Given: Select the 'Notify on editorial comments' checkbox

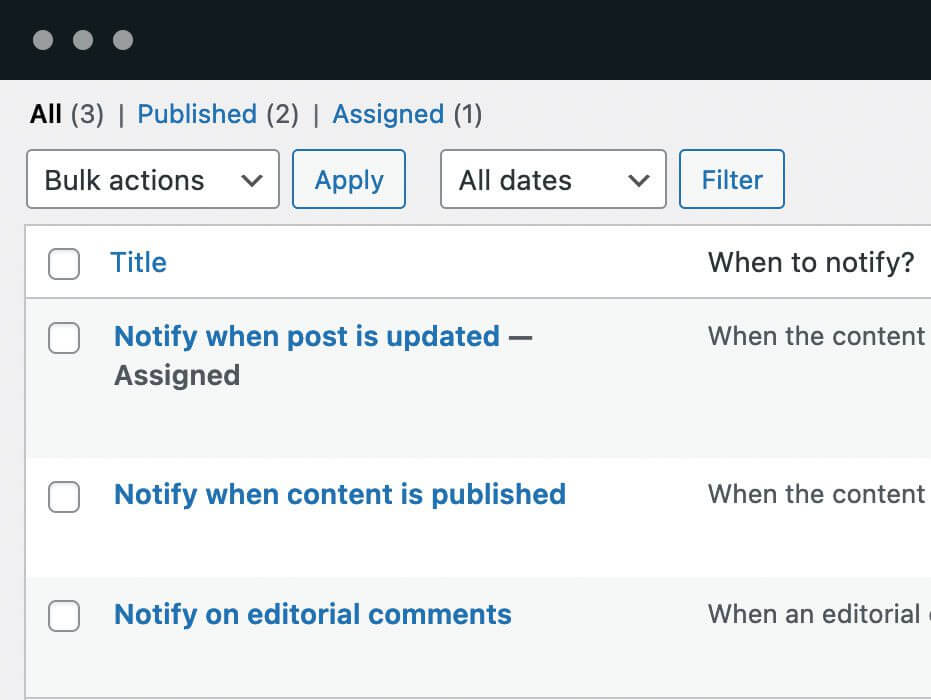Looking at the screenshot, I should (64, 616).
